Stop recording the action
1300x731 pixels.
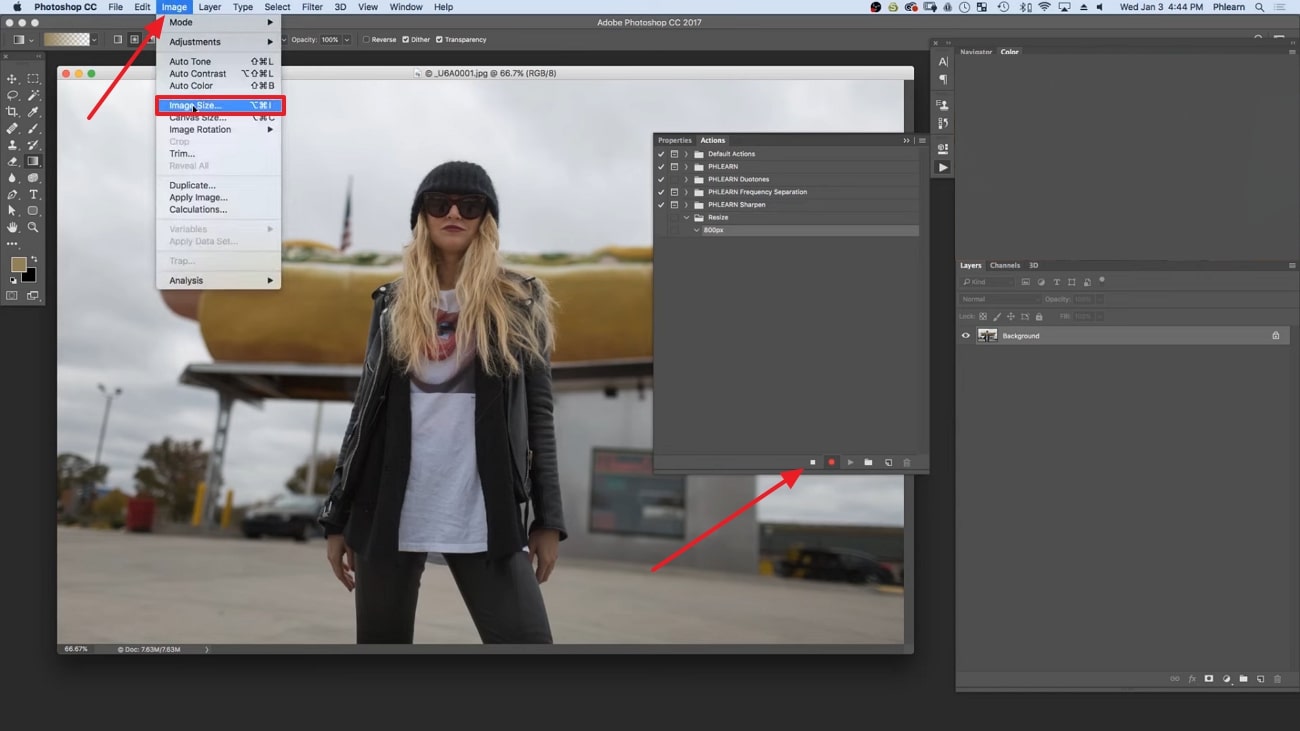(813, 463)
